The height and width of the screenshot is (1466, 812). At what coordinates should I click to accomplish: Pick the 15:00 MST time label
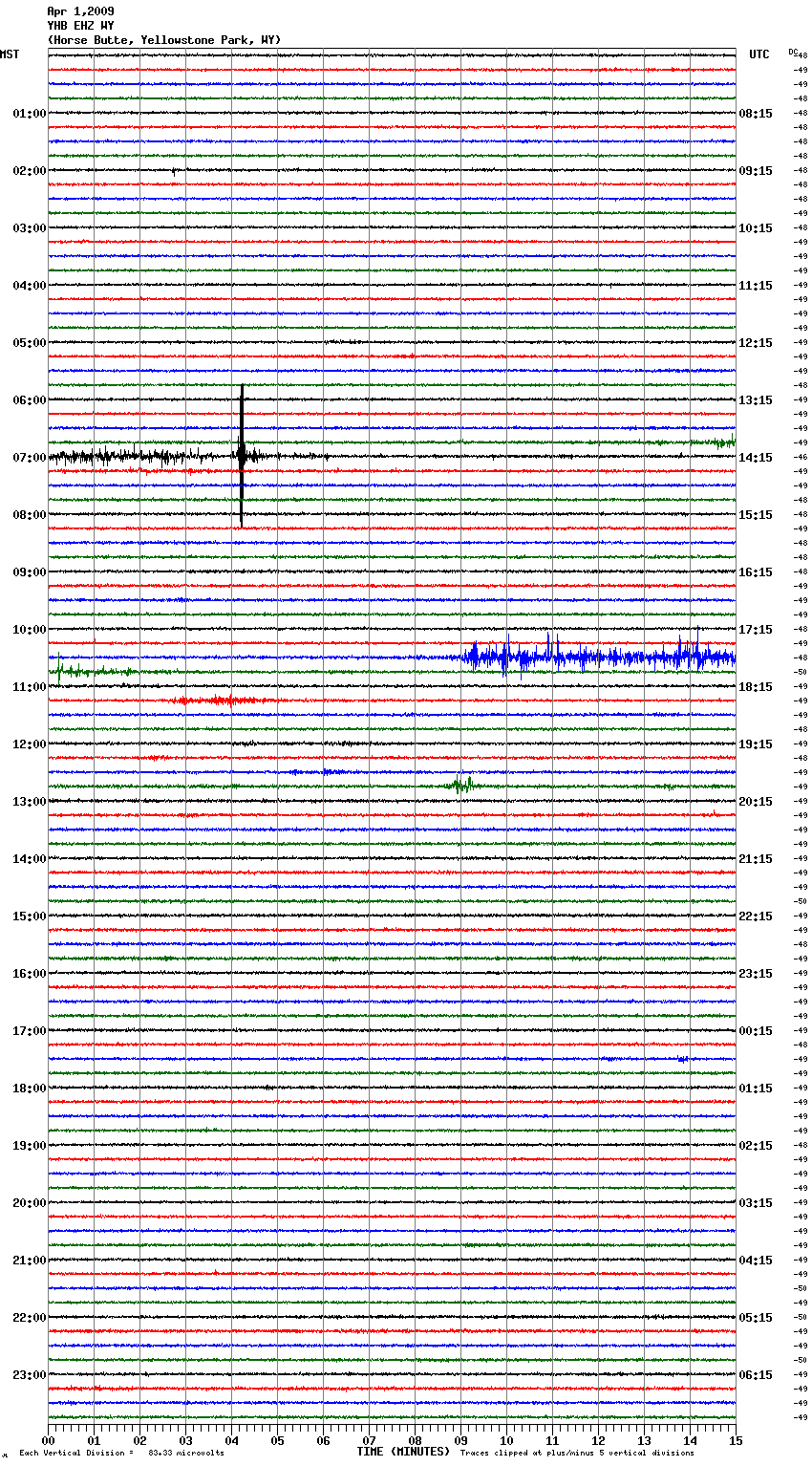coord(30,916)
